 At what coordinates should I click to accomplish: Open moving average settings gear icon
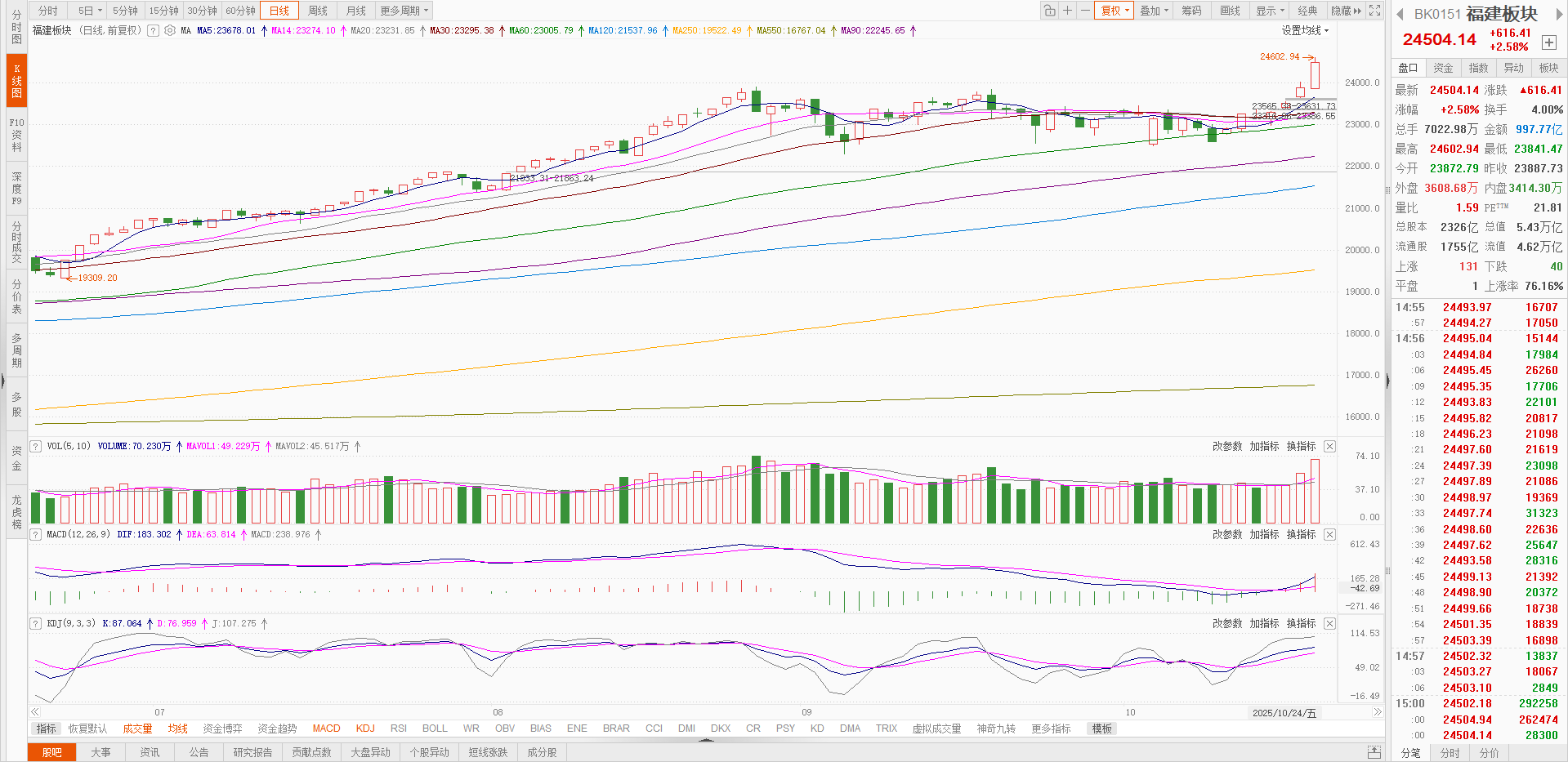(x=170, y=30)
